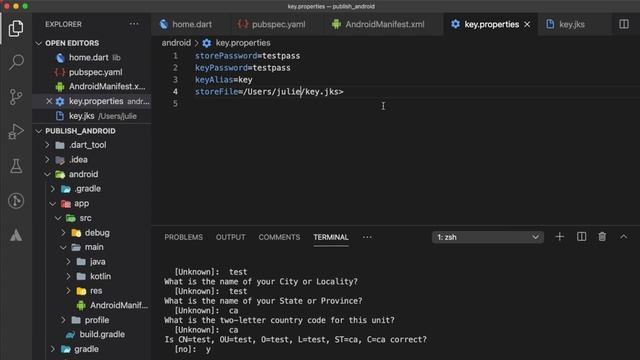The height and width of the screenshot is (360, 640).
Task: Select the Terminal panel tab
Action: pos(331,237)
